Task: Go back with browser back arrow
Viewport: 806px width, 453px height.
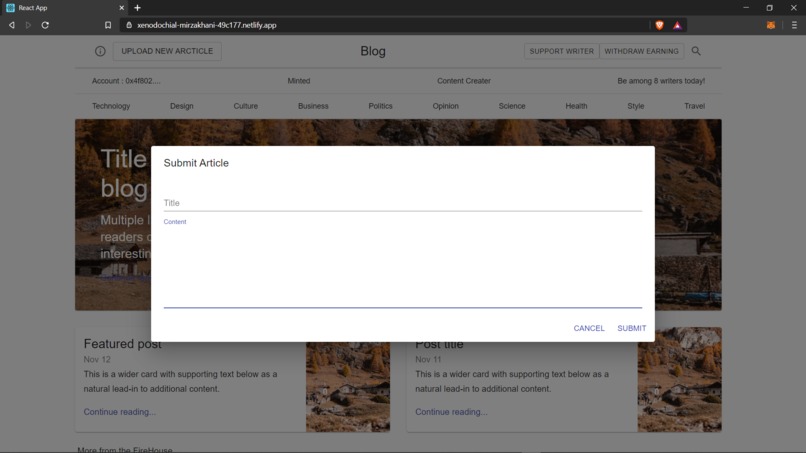Action: pyautogui.click(x=11, y=25)
